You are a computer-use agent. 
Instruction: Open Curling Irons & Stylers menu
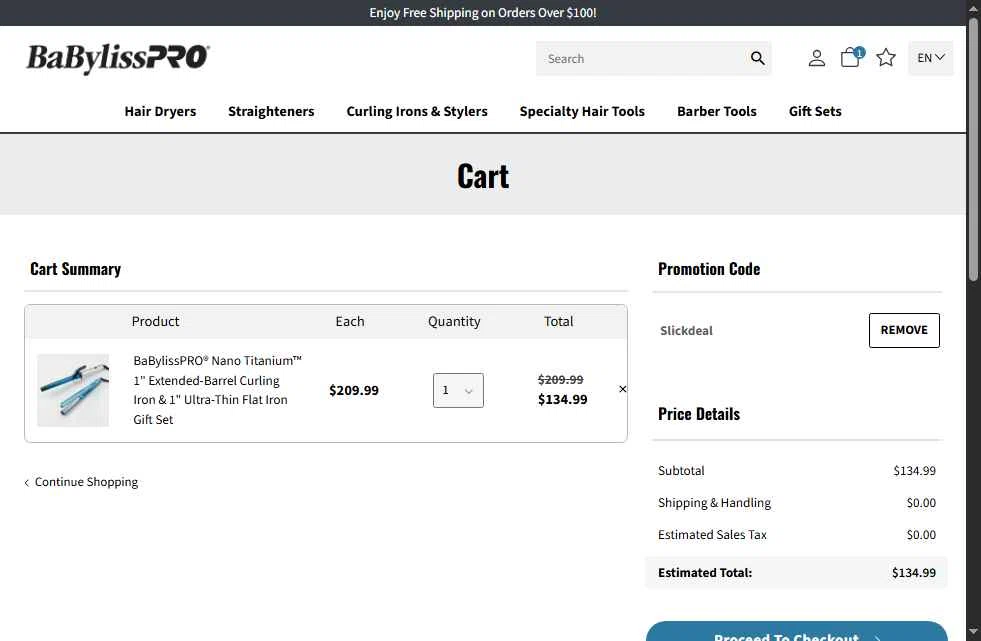point(417,111)
